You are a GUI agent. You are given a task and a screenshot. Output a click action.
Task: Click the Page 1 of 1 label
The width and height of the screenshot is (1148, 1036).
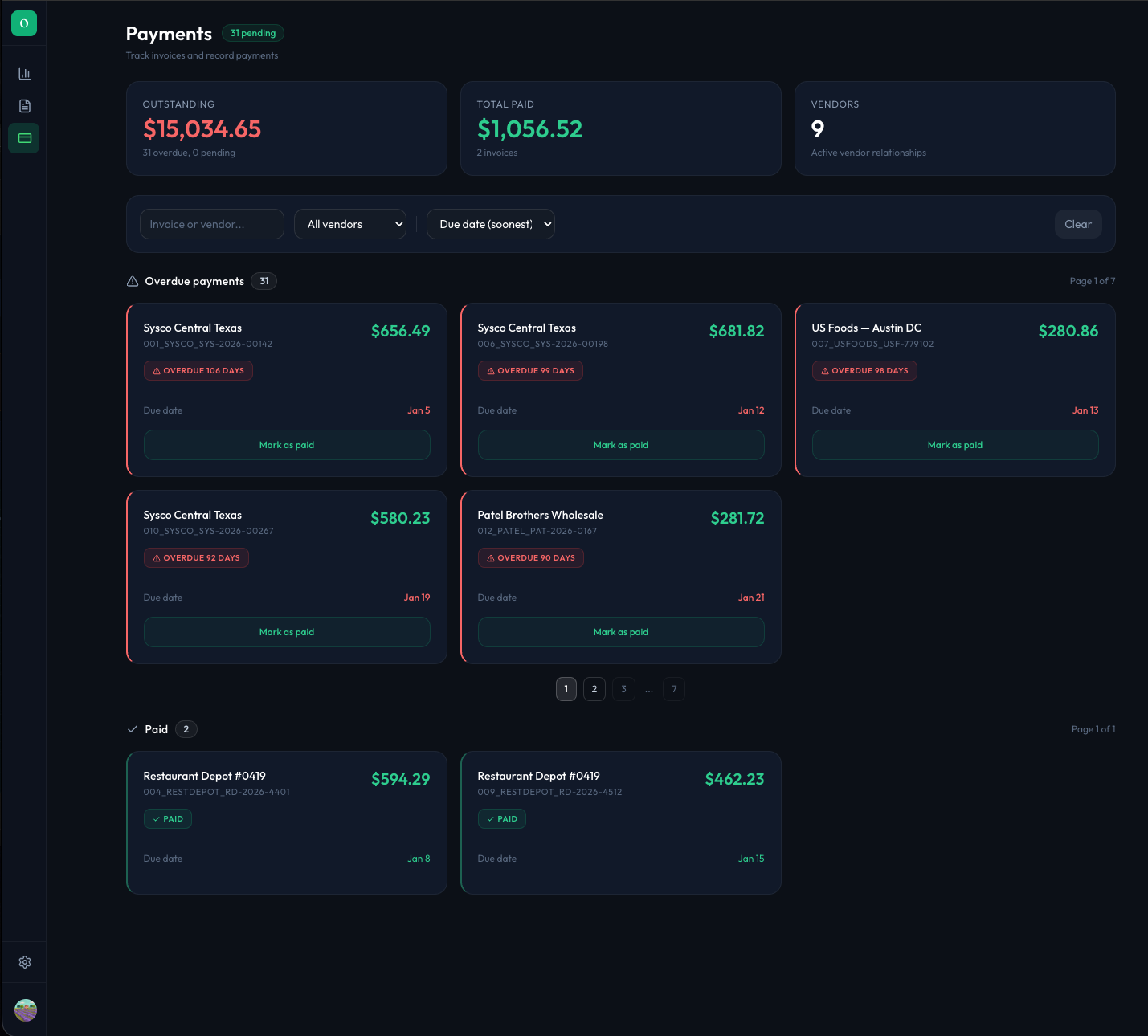[x=1093, y=729]
